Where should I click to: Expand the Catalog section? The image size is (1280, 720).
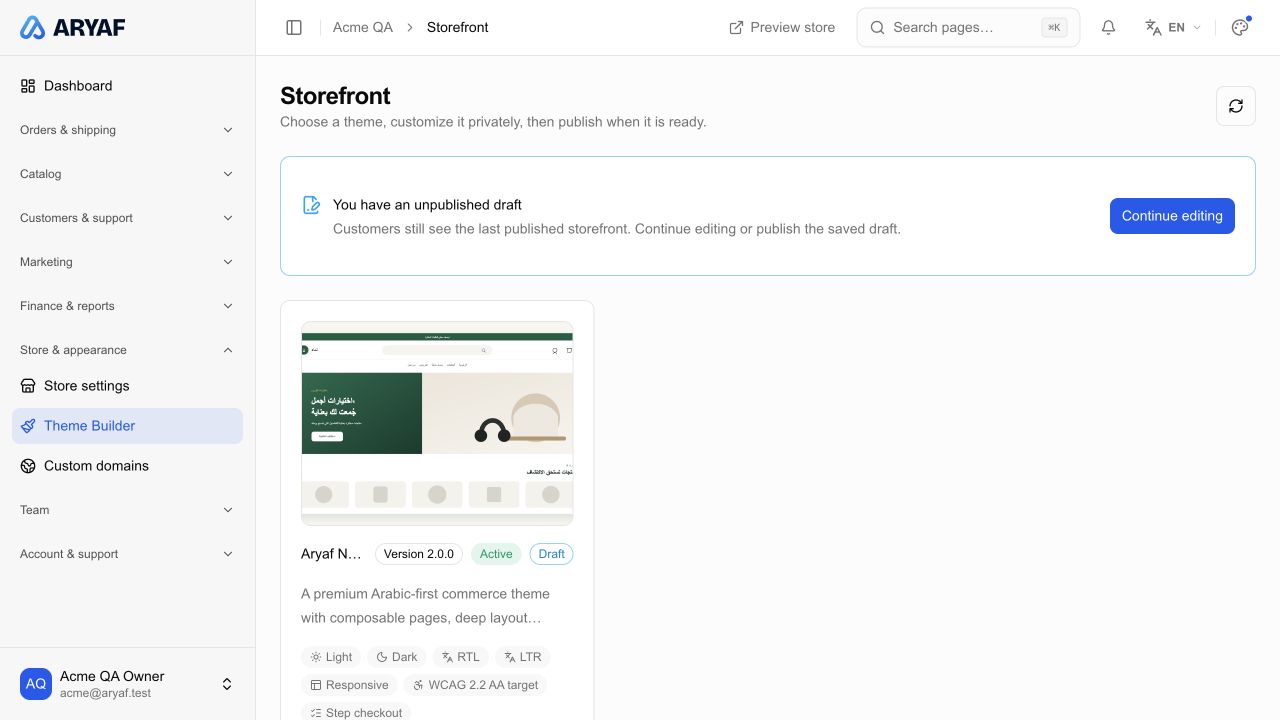(x=127, y=174)
